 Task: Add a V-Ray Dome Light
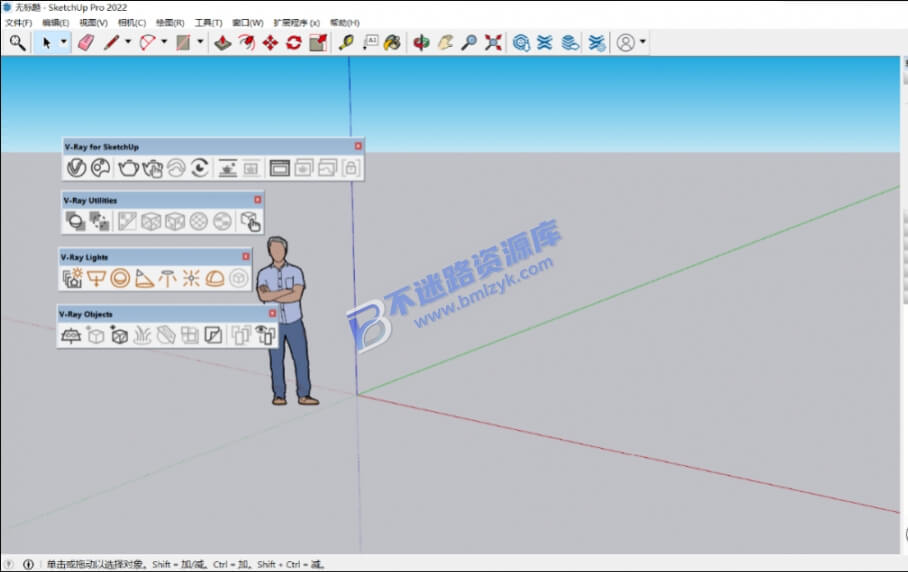pyautogui.click(x=214, y=278)
